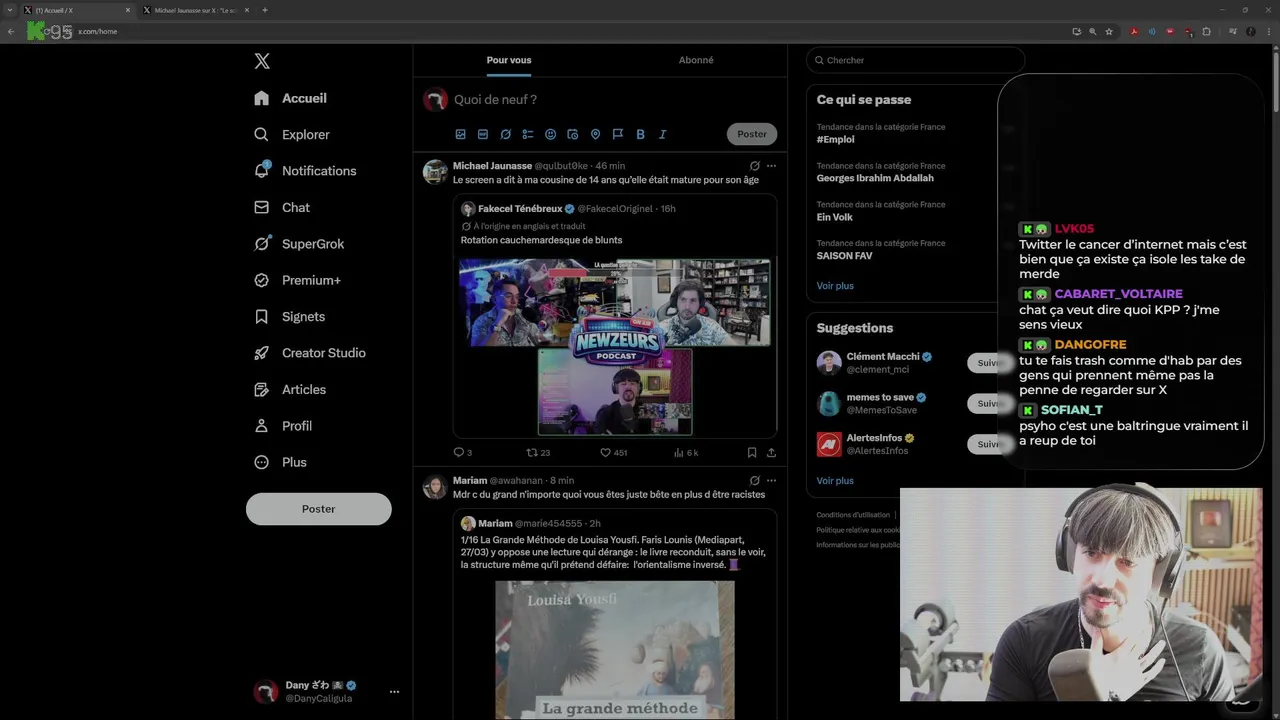The image size is (1280, 720).
Task: Click the Chercher search field
Action: (915, 60)
